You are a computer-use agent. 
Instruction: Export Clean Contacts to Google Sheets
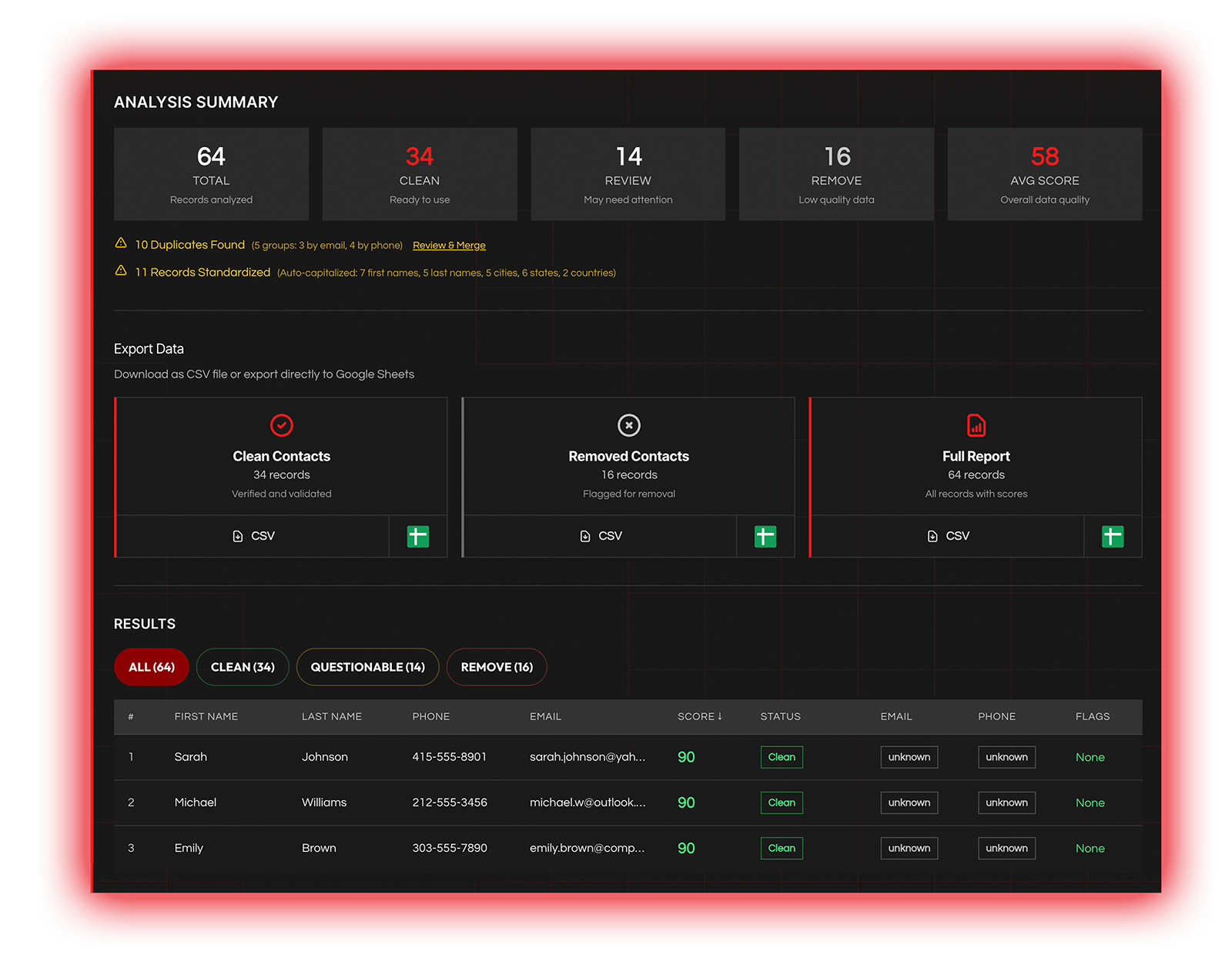tap(417, 536)
